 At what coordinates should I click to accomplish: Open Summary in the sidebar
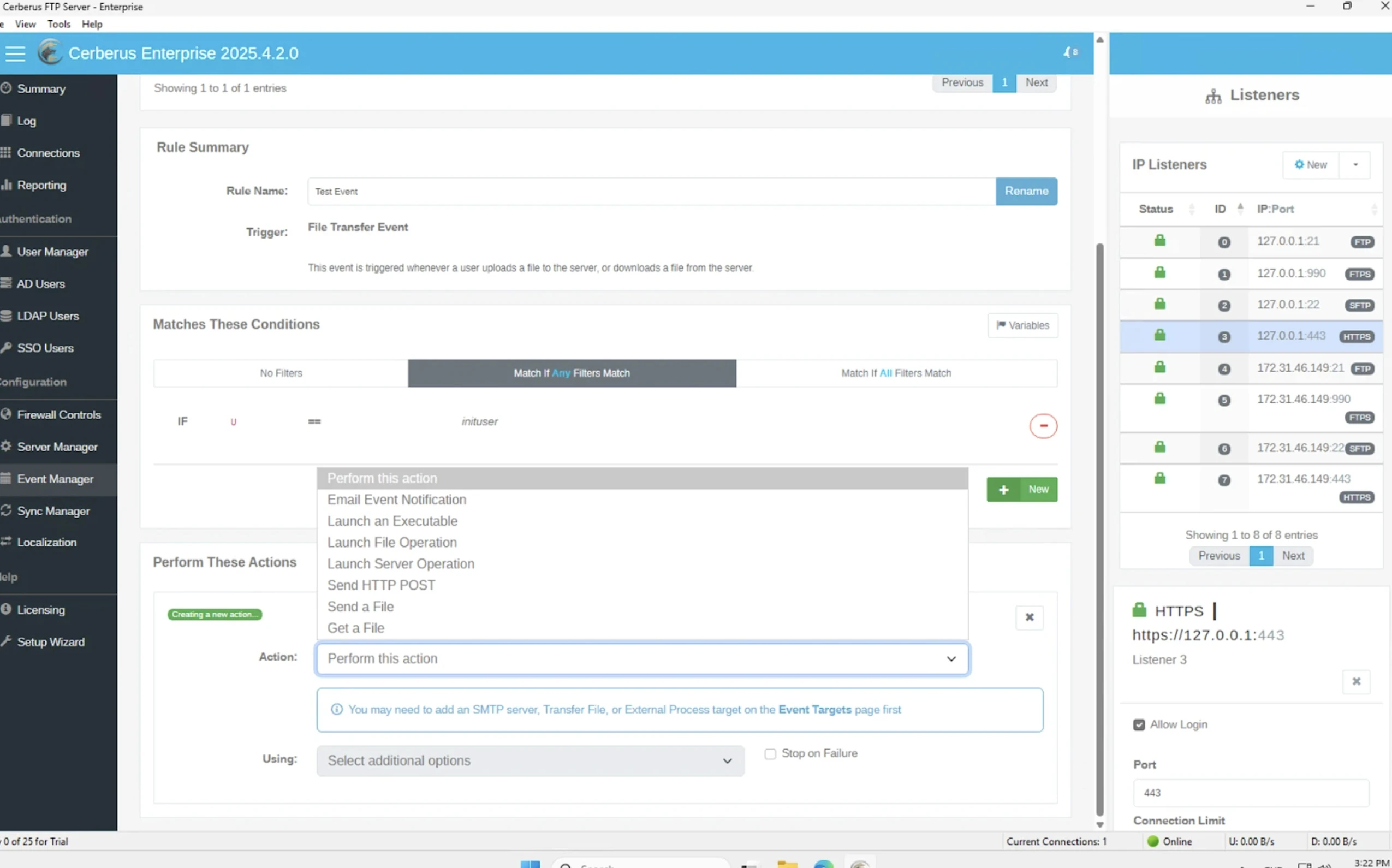(41, 88)
